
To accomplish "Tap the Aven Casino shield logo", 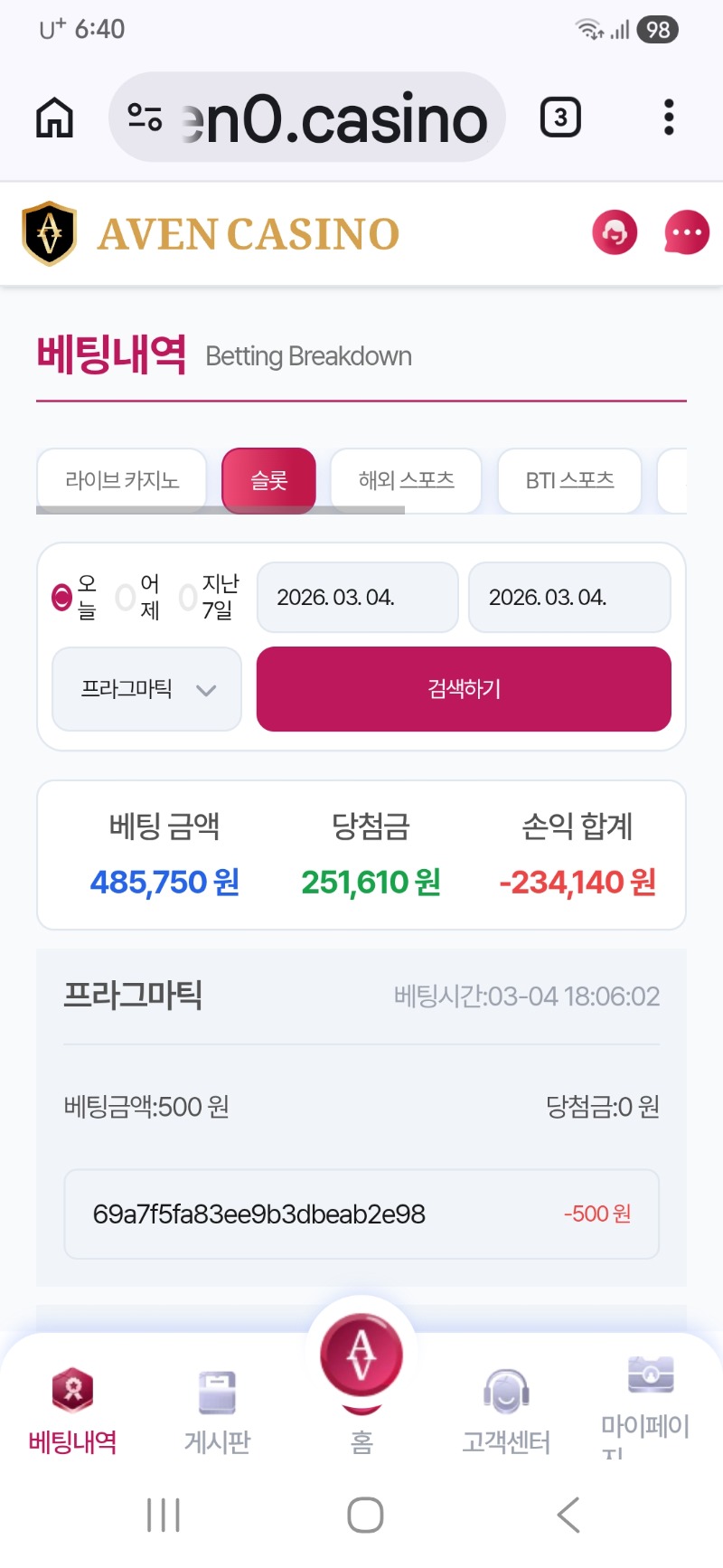I will click(50, 233).
